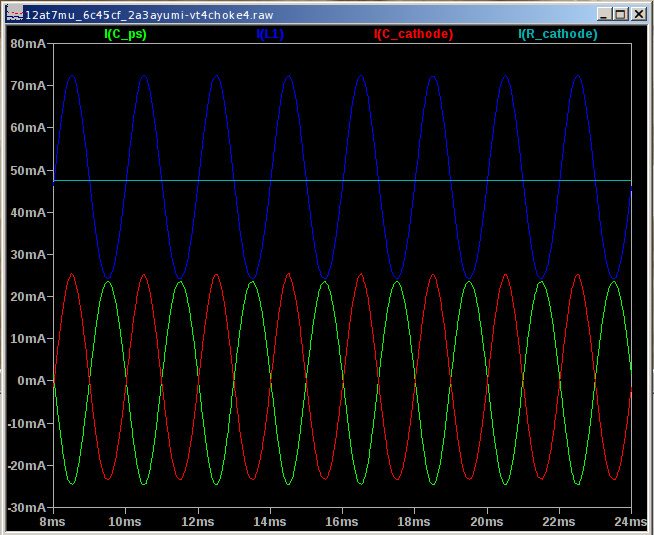
Task: Click the 14ms time axis label
Action: pyautogui.click(x=270, y=522)
